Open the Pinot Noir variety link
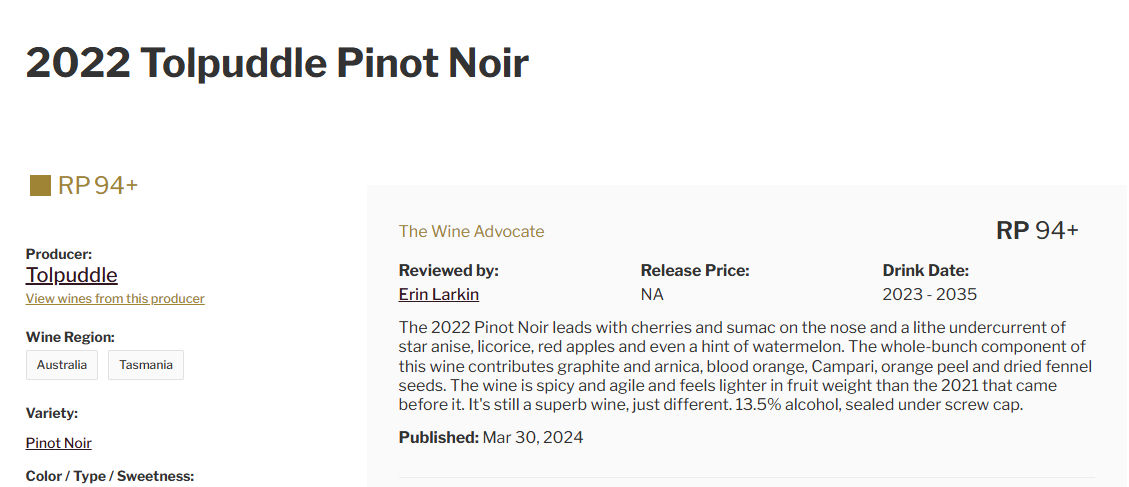Screen dimensions: 1129x487 (x=59, y=443)
